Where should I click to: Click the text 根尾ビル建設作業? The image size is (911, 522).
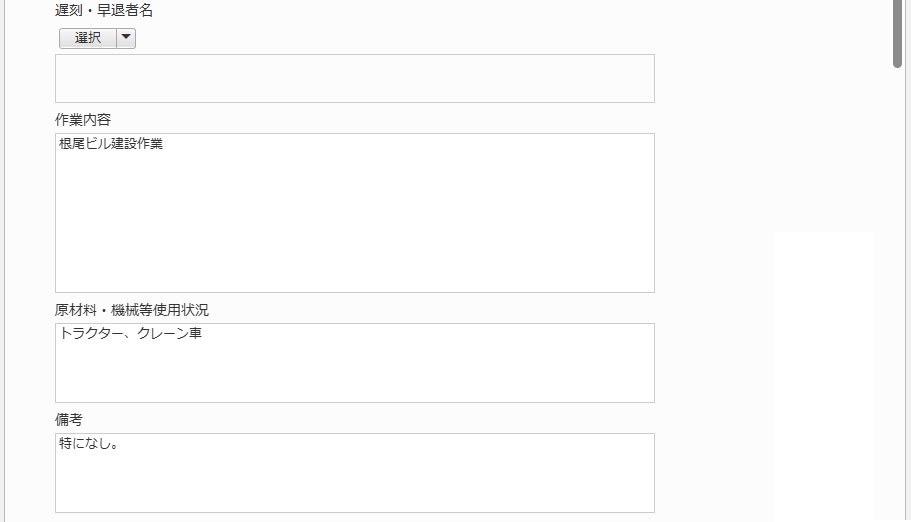point(111,144)
